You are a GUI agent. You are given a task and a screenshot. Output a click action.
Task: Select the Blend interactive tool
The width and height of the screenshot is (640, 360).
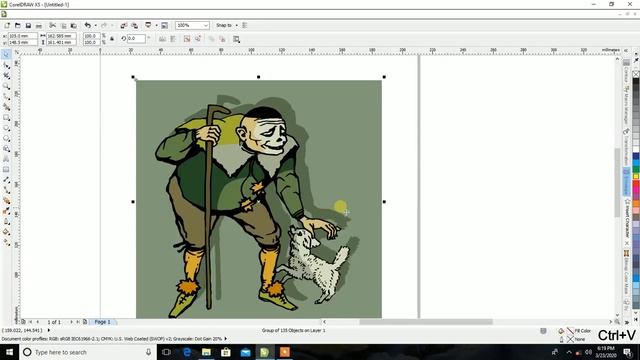[x=6, y=201]
